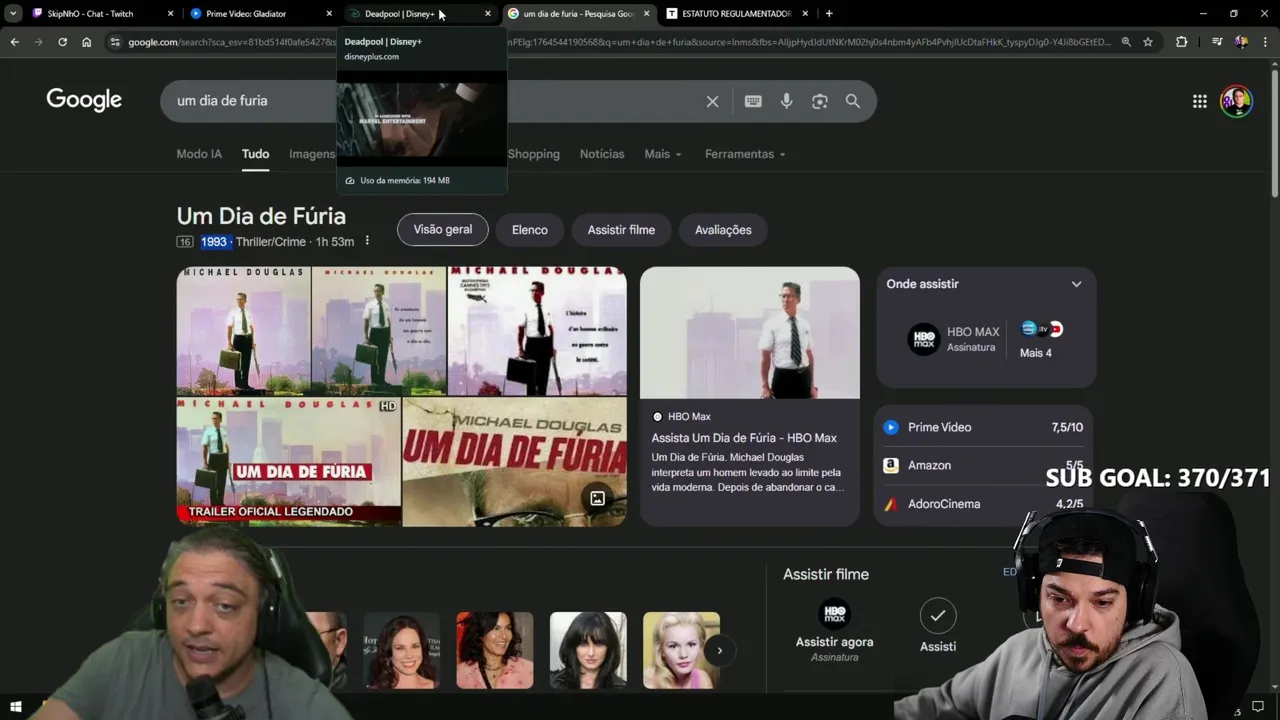This screenshot has width=1280, height=720.
Task: Open the Trailer Oficial Legendado thumbnail
Action: (x=288, y=462)
